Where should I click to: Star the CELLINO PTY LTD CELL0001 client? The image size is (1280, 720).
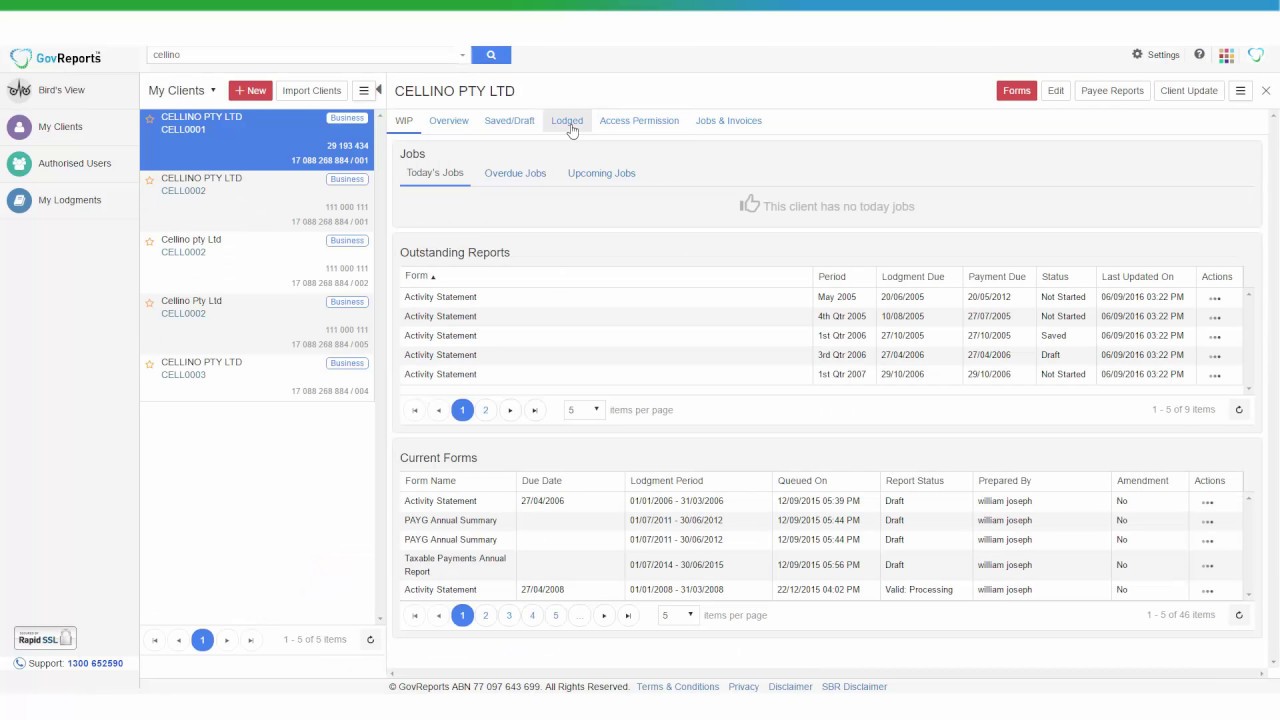coord(150,119)
